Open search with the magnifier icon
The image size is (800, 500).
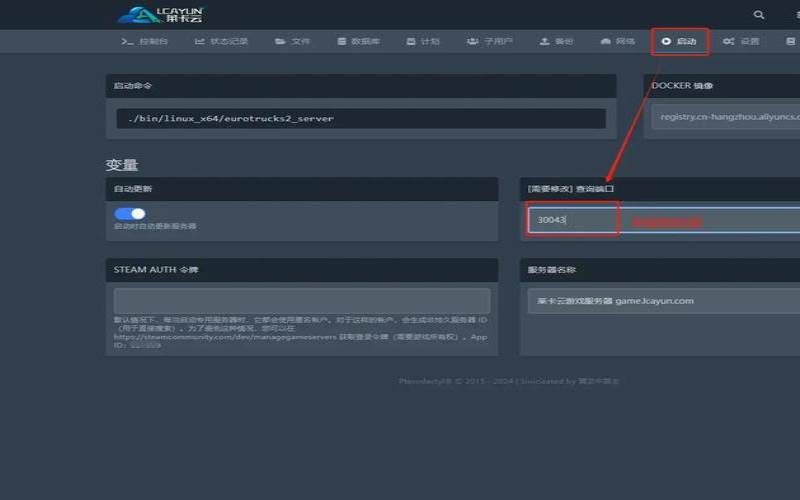click(759, 15)
